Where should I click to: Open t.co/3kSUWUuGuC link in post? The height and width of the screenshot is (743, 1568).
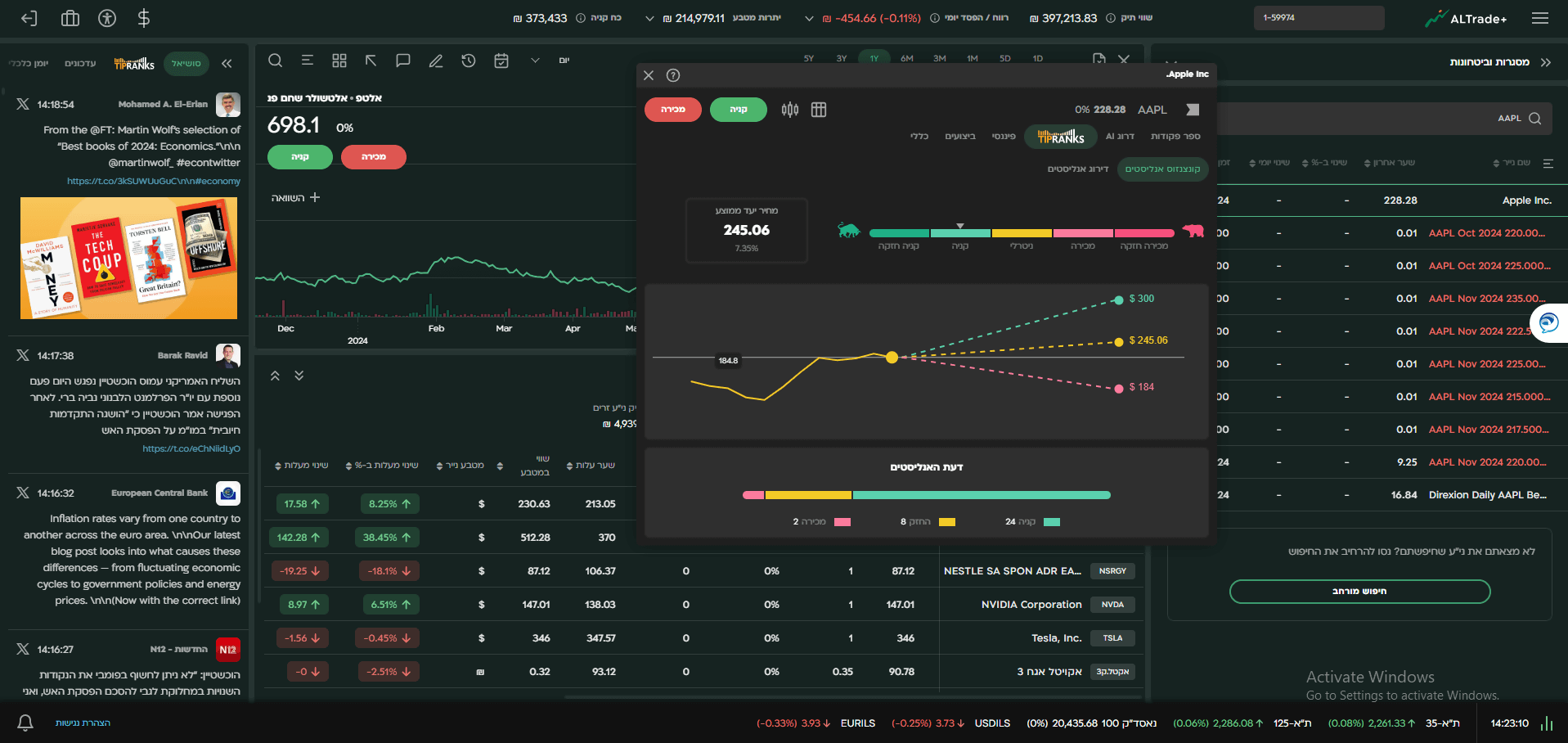(x=154, y=181)
